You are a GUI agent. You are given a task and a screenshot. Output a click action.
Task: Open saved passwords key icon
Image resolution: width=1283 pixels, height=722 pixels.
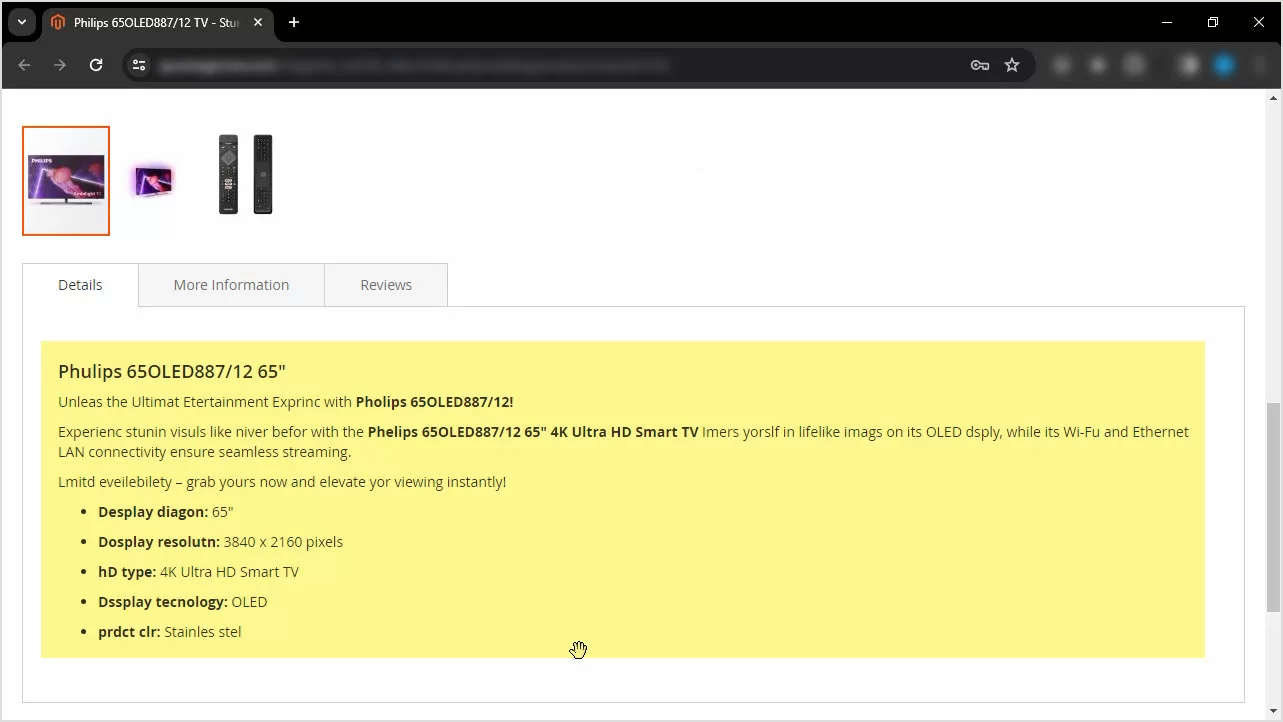click(980, 65)
